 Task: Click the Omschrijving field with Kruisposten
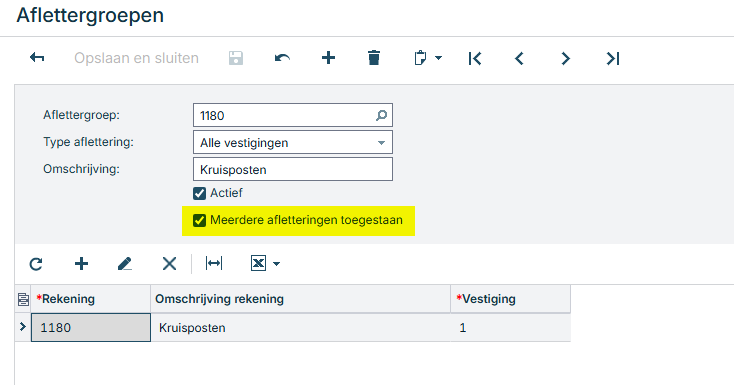[293, 169]
